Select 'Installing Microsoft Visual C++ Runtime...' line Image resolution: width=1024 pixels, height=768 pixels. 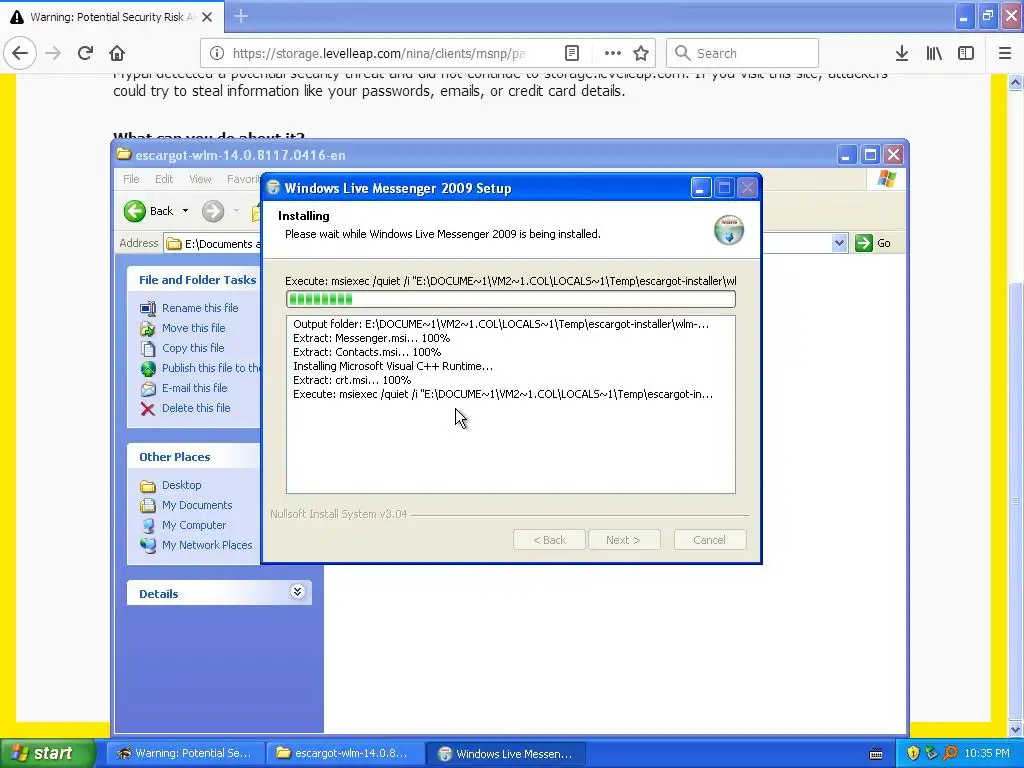click(x=392, y=366)
